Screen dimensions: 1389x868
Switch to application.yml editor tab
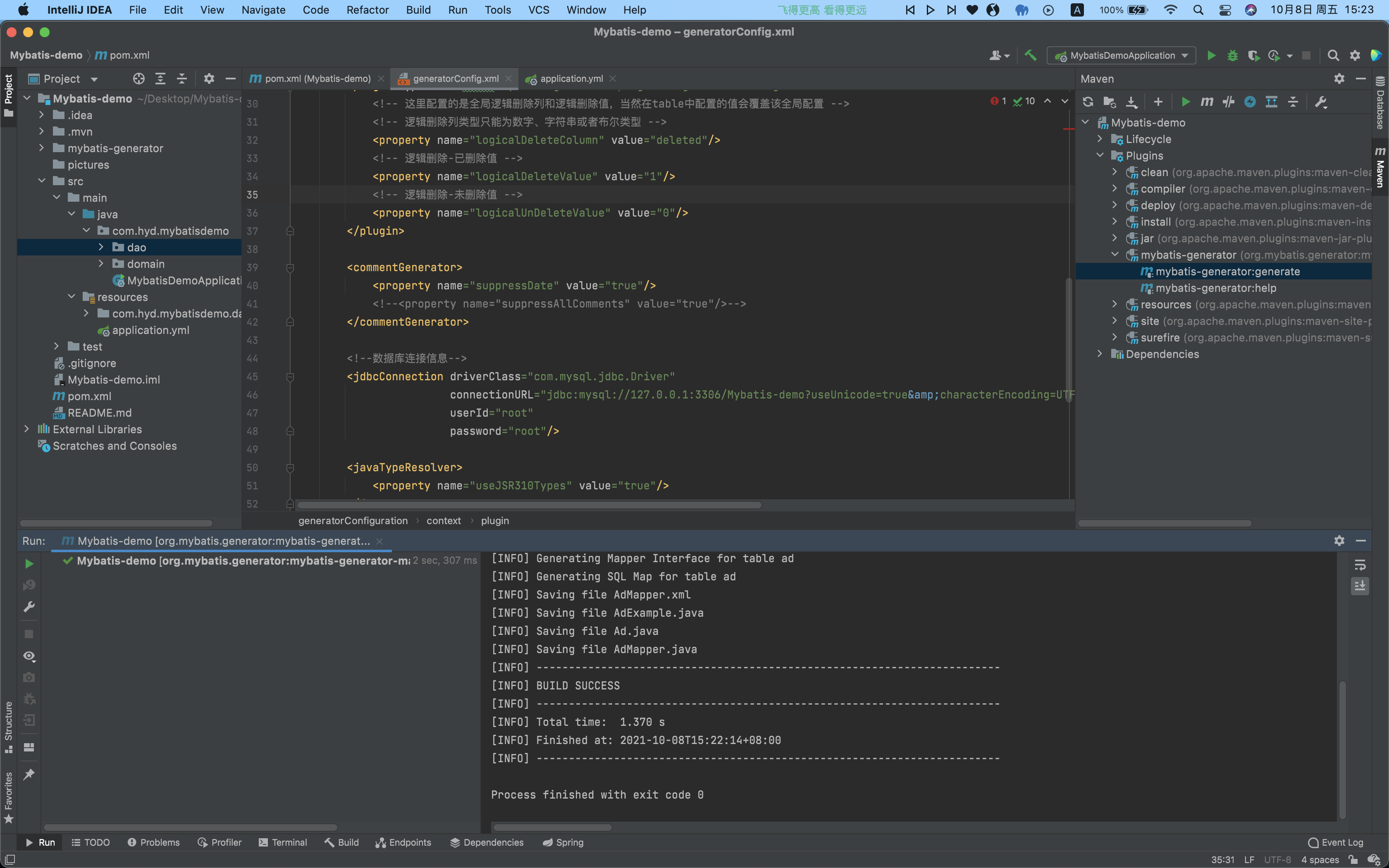point(571,79)
